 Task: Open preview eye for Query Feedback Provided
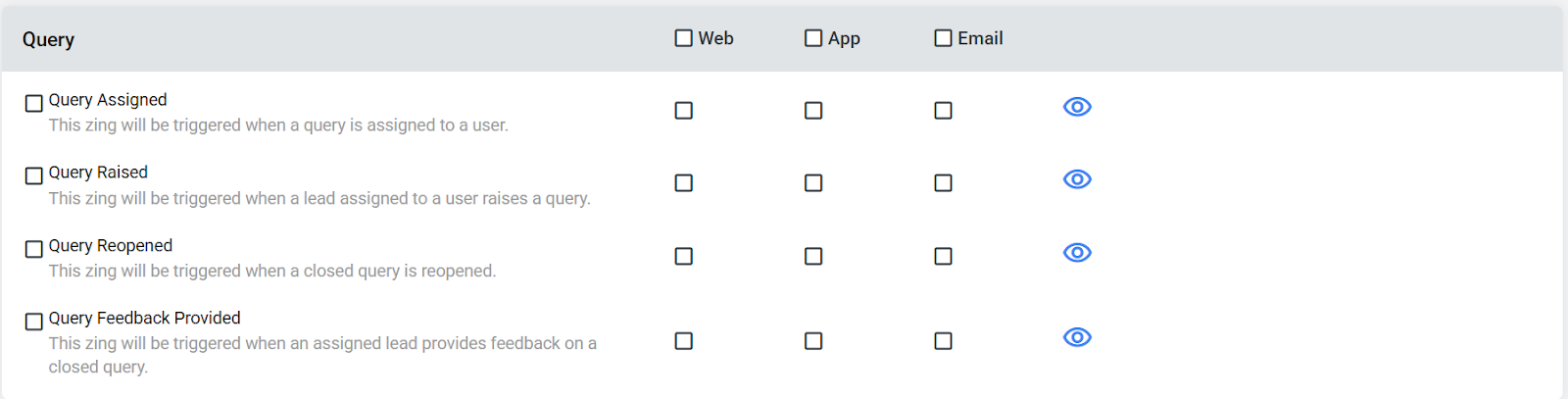click(1077, 337)
